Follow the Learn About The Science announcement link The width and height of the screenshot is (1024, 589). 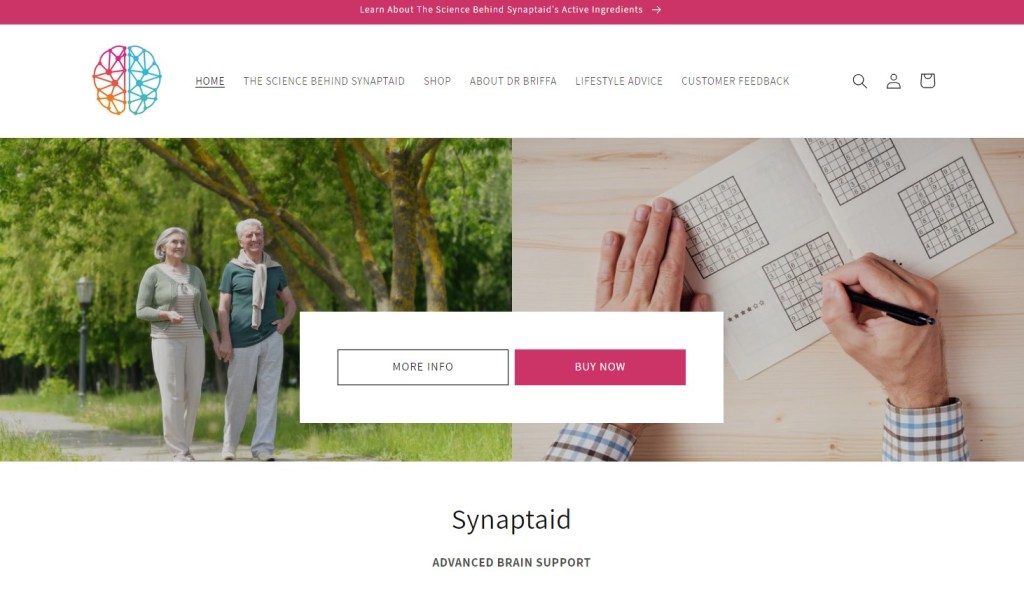pyautogui.click(x=501, y=10)
